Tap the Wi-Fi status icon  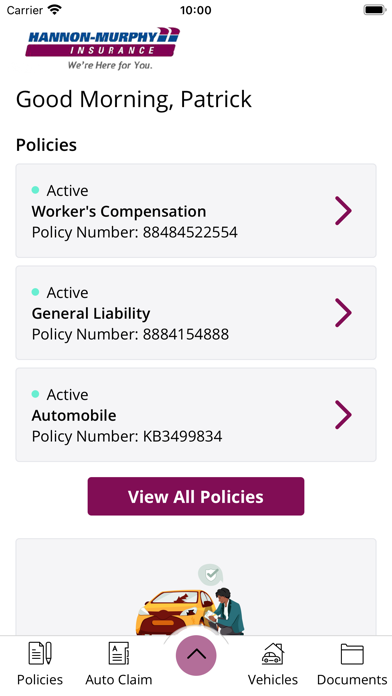[55, 10]
